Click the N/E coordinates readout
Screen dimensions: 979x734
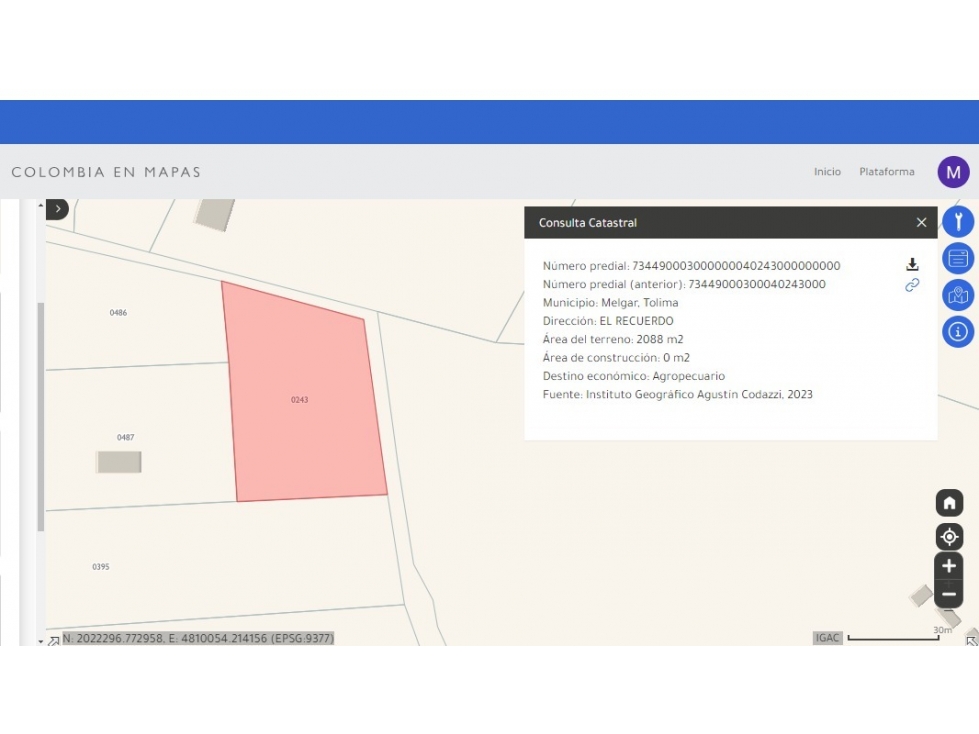point(199,639)
